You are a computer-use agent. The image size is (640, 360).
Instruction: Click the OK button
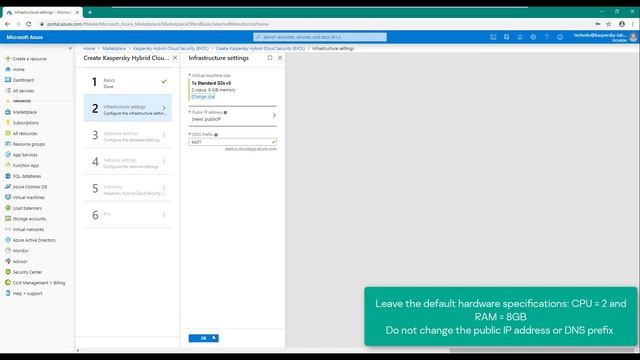click(x=203, y=338)
